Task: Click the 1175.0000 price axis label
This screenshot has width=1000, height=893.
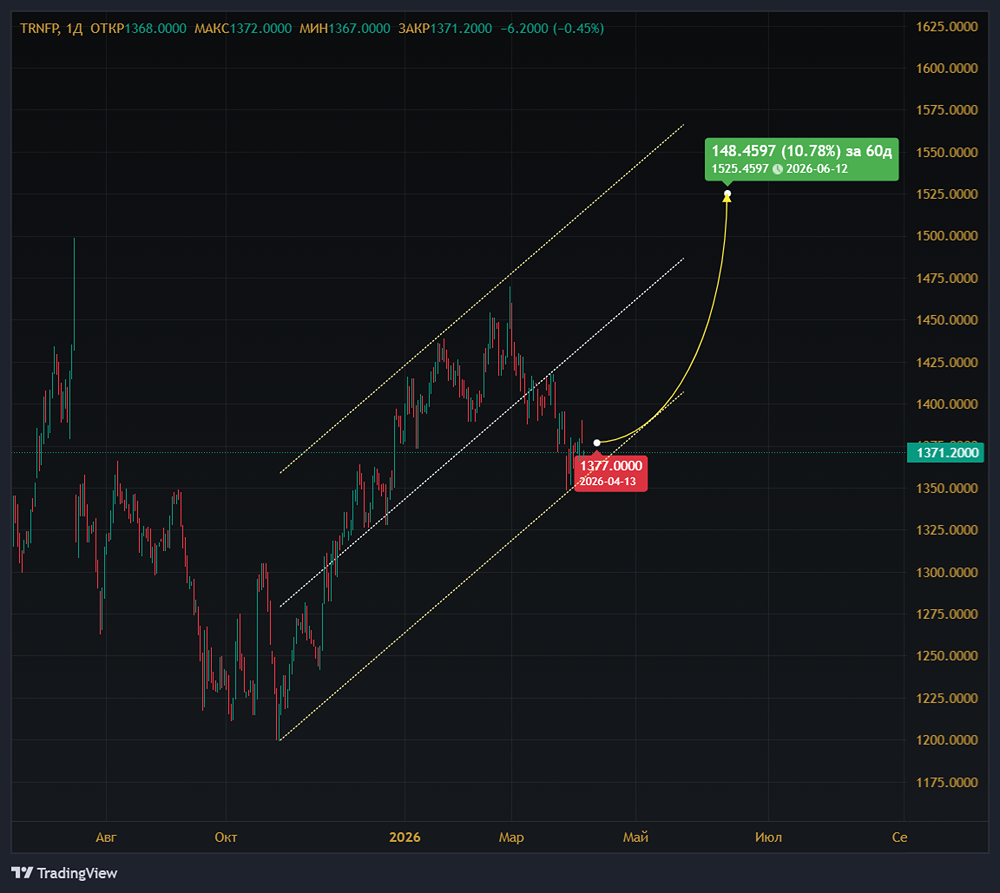Action: (x=946, y=782)
